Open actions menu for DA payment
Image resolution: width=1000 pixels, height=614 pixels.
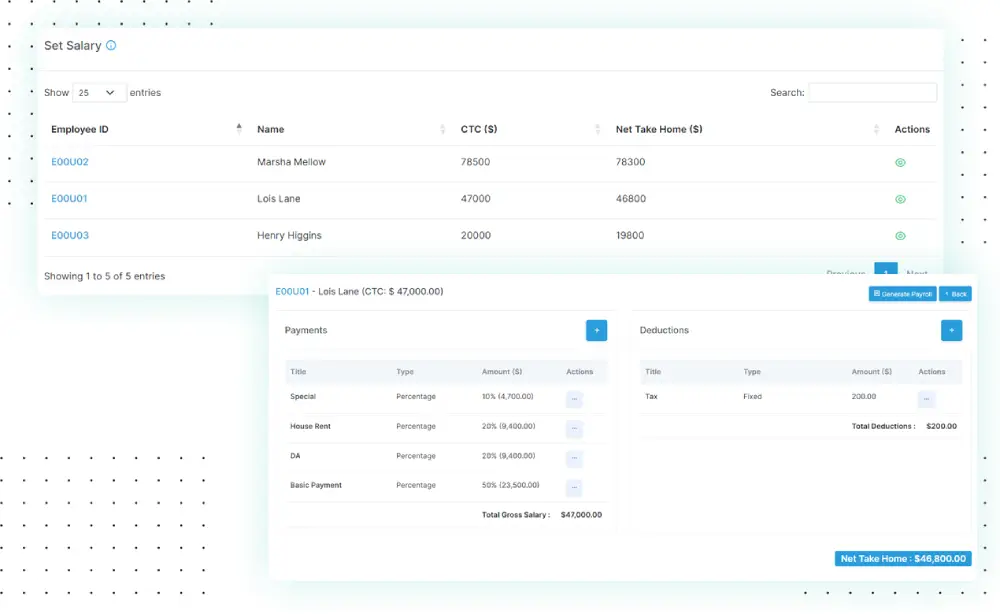pos(574,459)
